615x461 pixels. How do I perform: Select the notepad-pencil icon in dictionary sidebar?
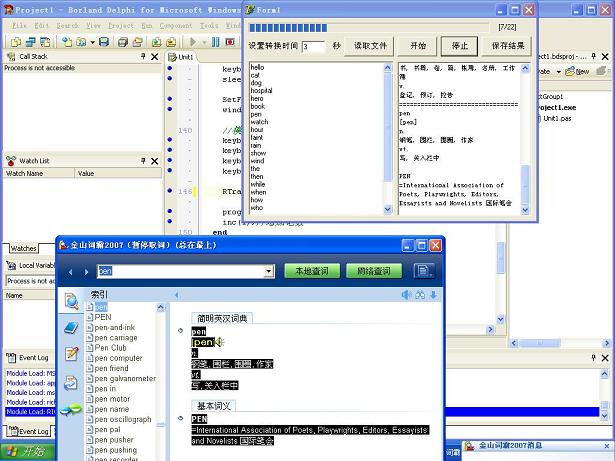tap(71, 353)
